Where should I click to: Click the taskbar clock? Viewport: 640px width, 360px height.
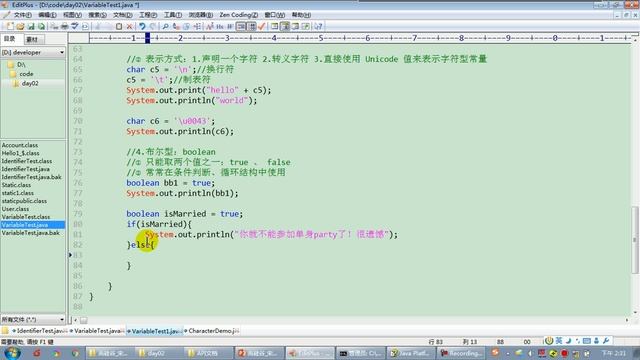(x=614, y=353)
